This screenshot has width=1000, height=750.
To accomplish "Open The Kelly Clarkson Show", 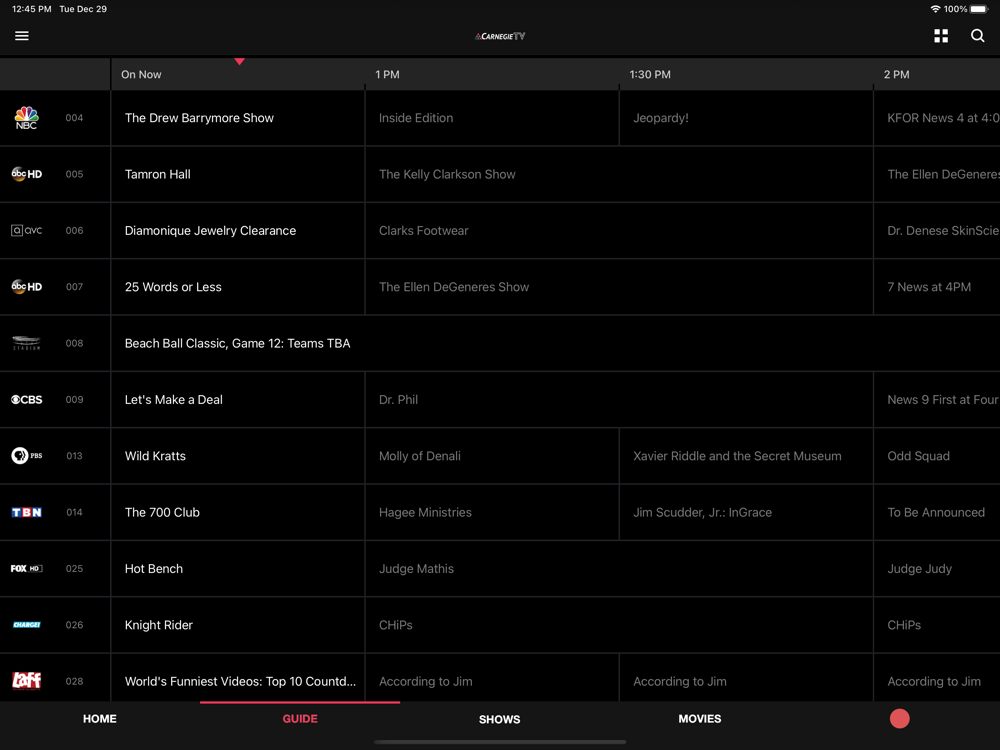I will tap(619, 174).
